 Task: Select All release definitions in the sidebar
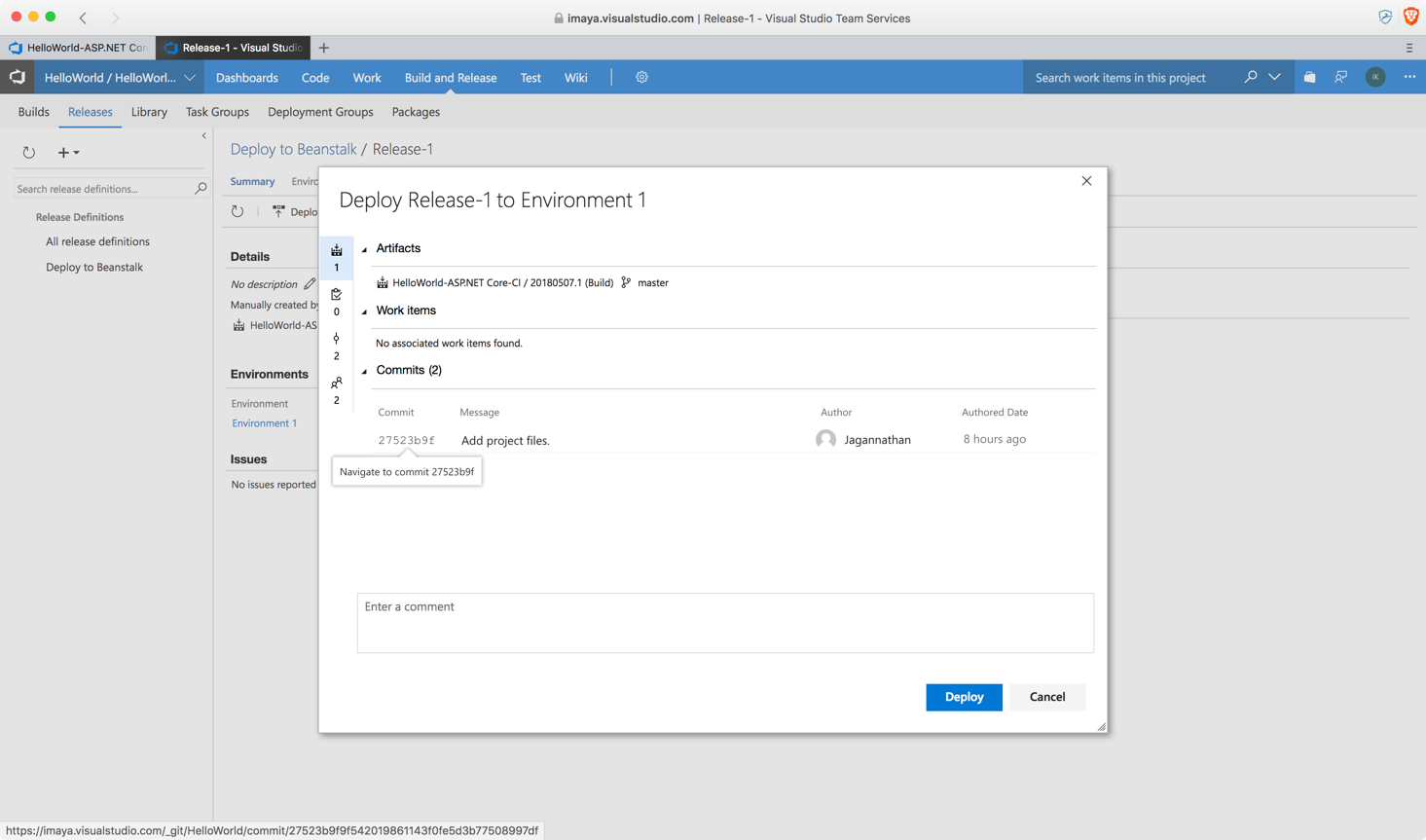click(97, 241)
